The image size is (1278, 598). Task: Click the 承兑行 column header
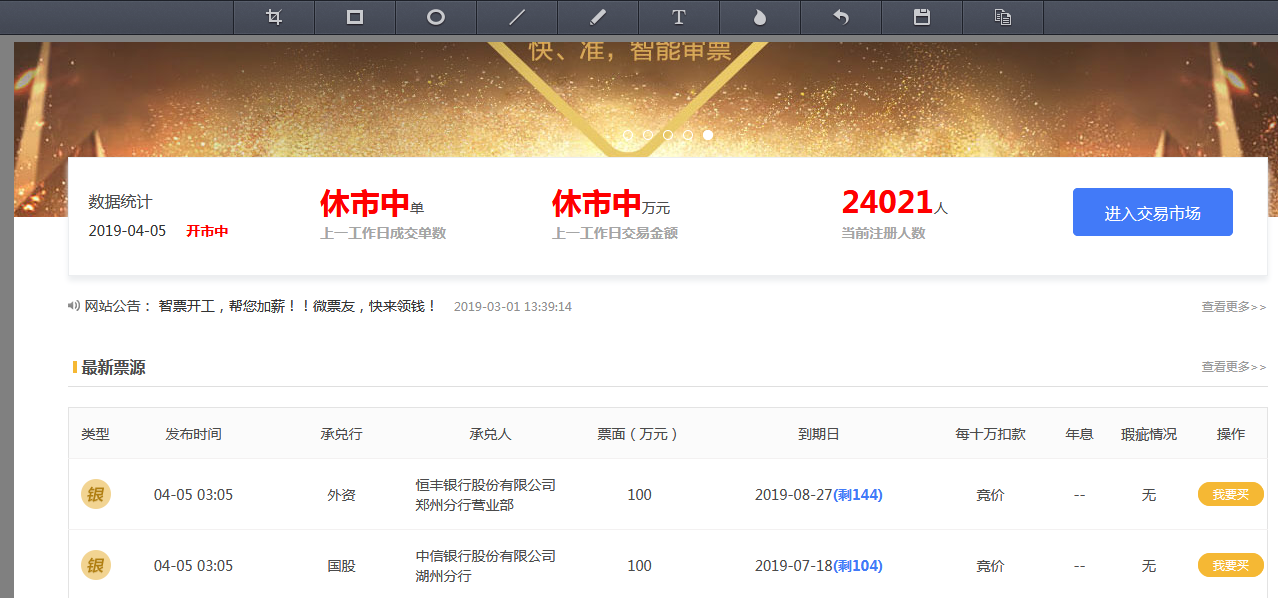tap(341, 434)
